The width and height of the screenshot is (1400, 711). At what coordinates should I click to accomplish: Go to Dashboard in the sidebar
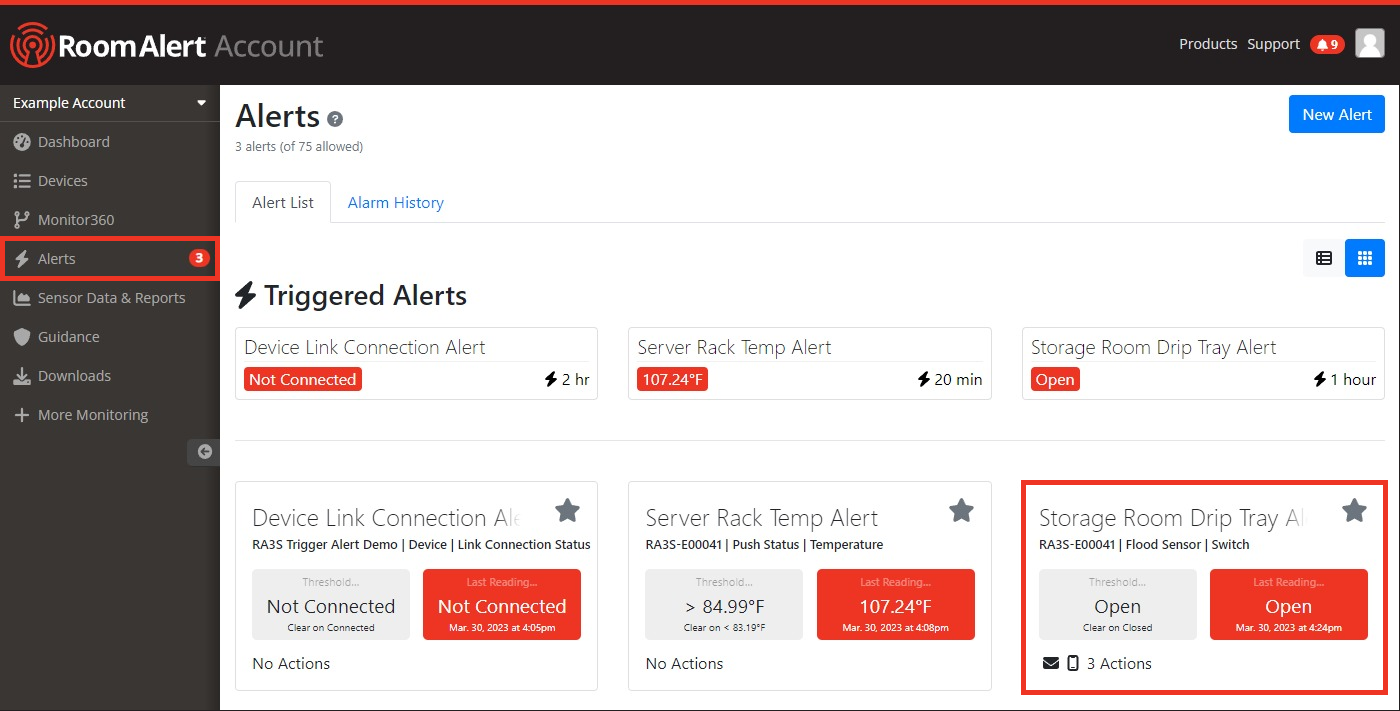[x=73, y=142]
